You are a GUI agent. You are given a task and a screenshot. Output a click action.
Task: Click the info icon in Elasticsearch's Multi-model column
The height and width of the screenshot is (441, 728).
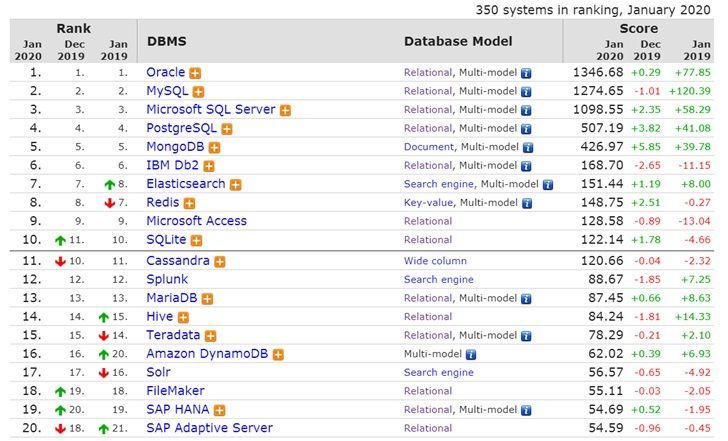pos(547,185)
